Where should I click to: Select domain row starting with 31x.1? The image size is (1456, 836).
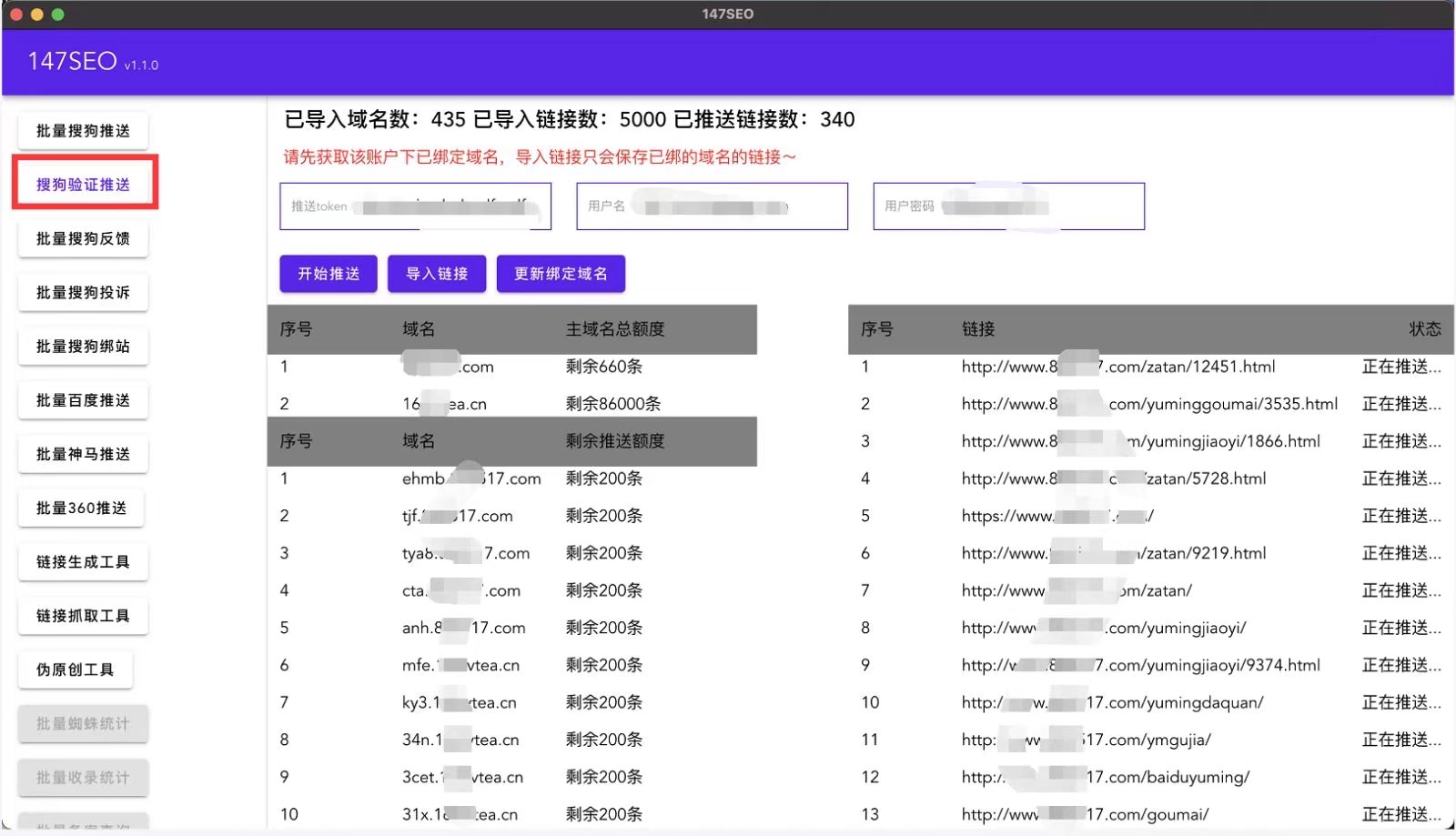pos(512,814)
